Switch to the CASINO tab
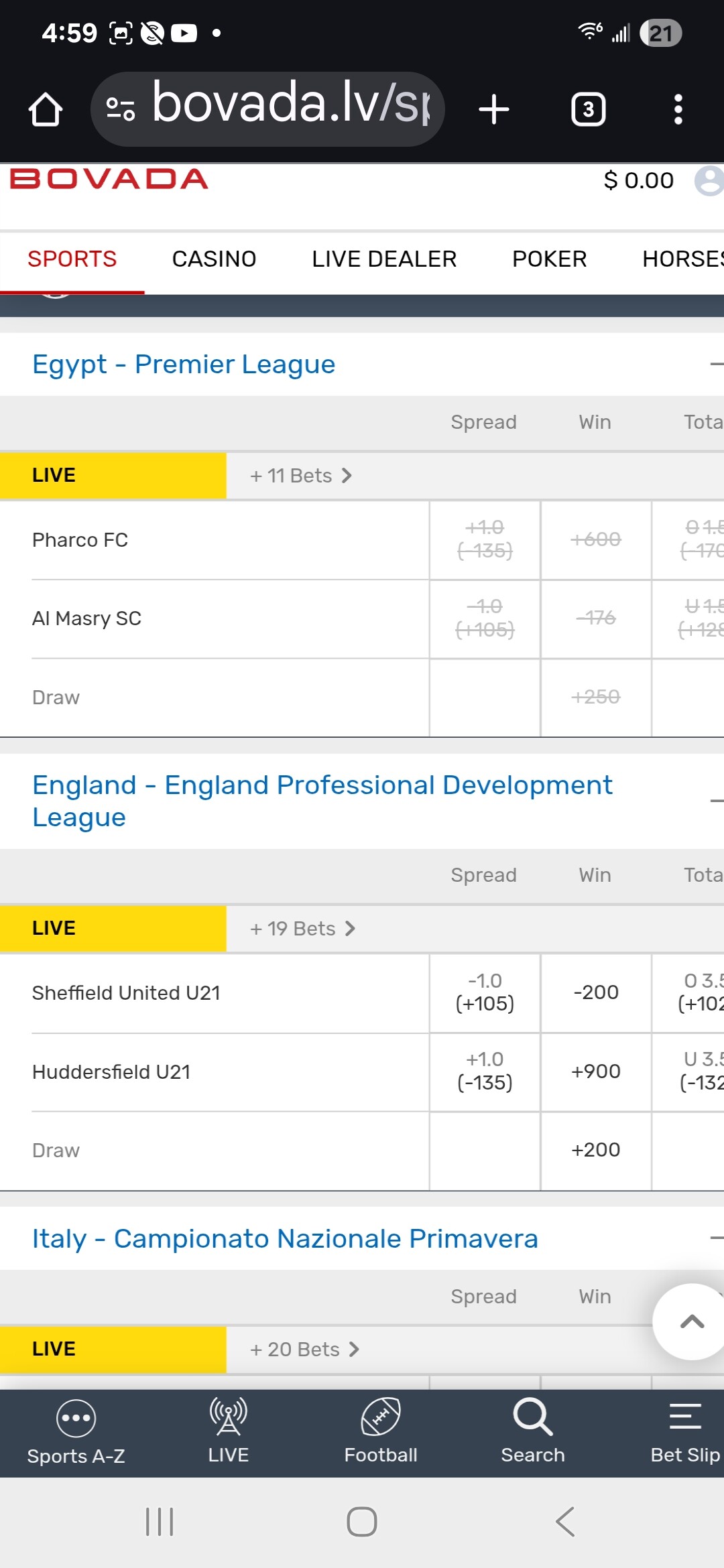This screenshot has width=724, height=1568. (x=214, y=259)
